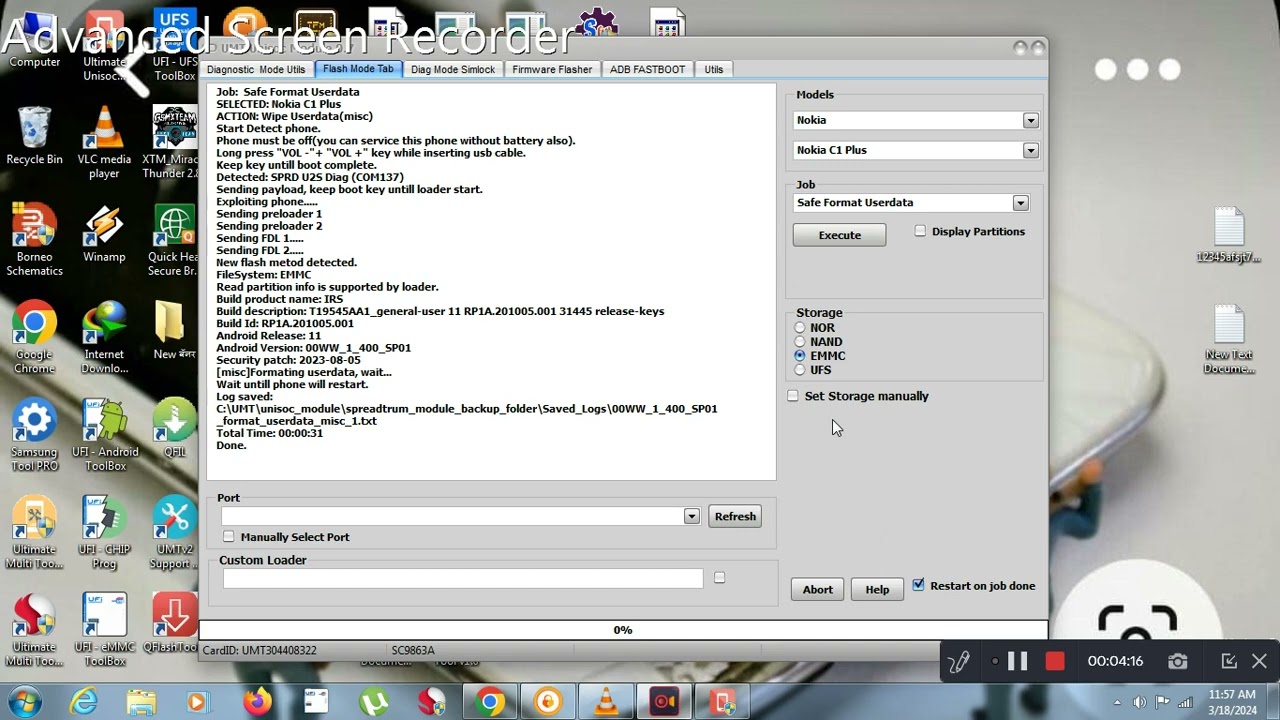Screen dimensions: 1280x720
Task: Toggle the checkbox beside the Custom Loader field
Action: tap(719, 578)
